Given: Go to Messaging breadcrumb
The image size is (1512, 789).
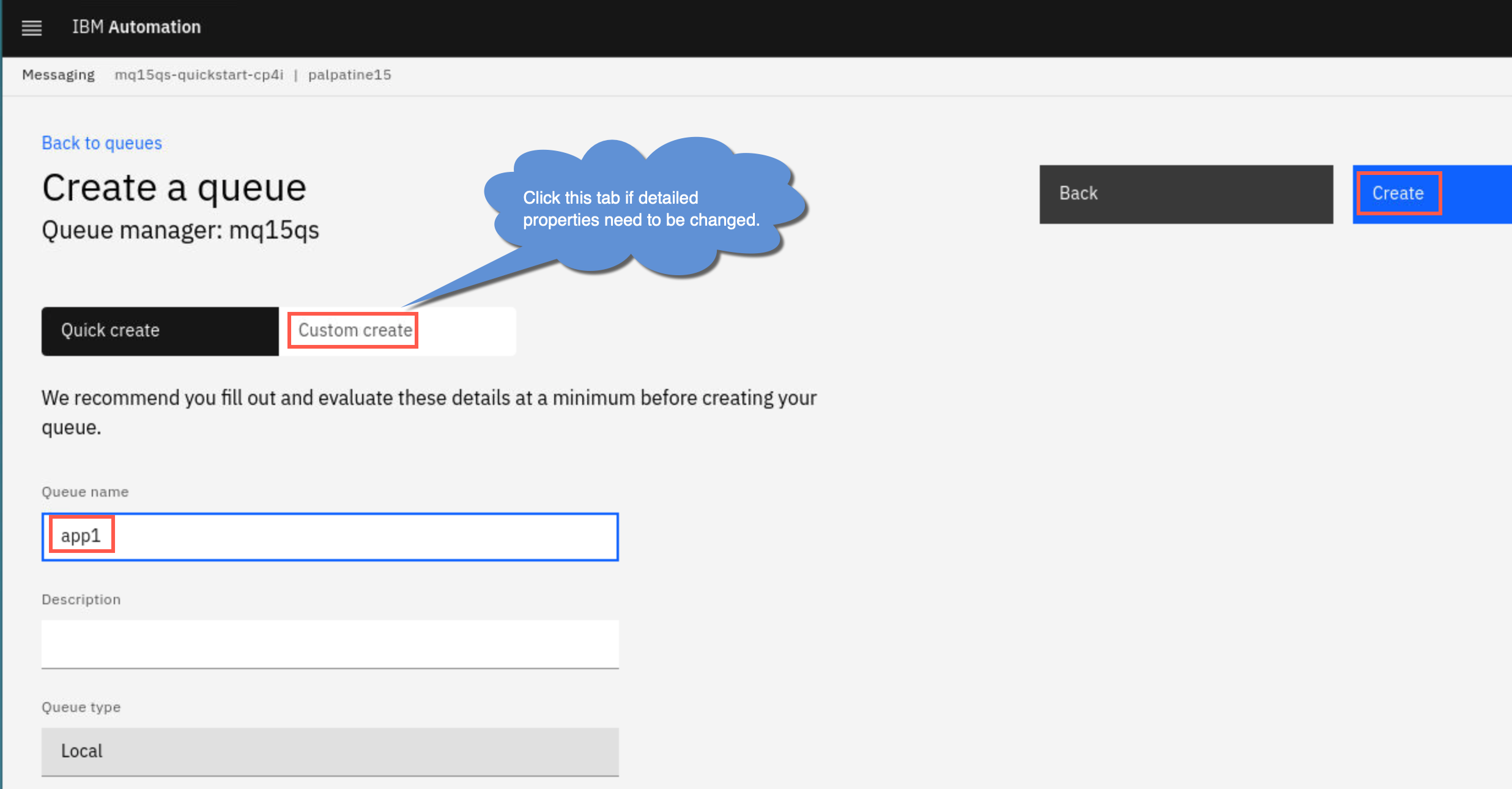Looking at the screenshot, I should pyautogui.click(x=58, y=75).
